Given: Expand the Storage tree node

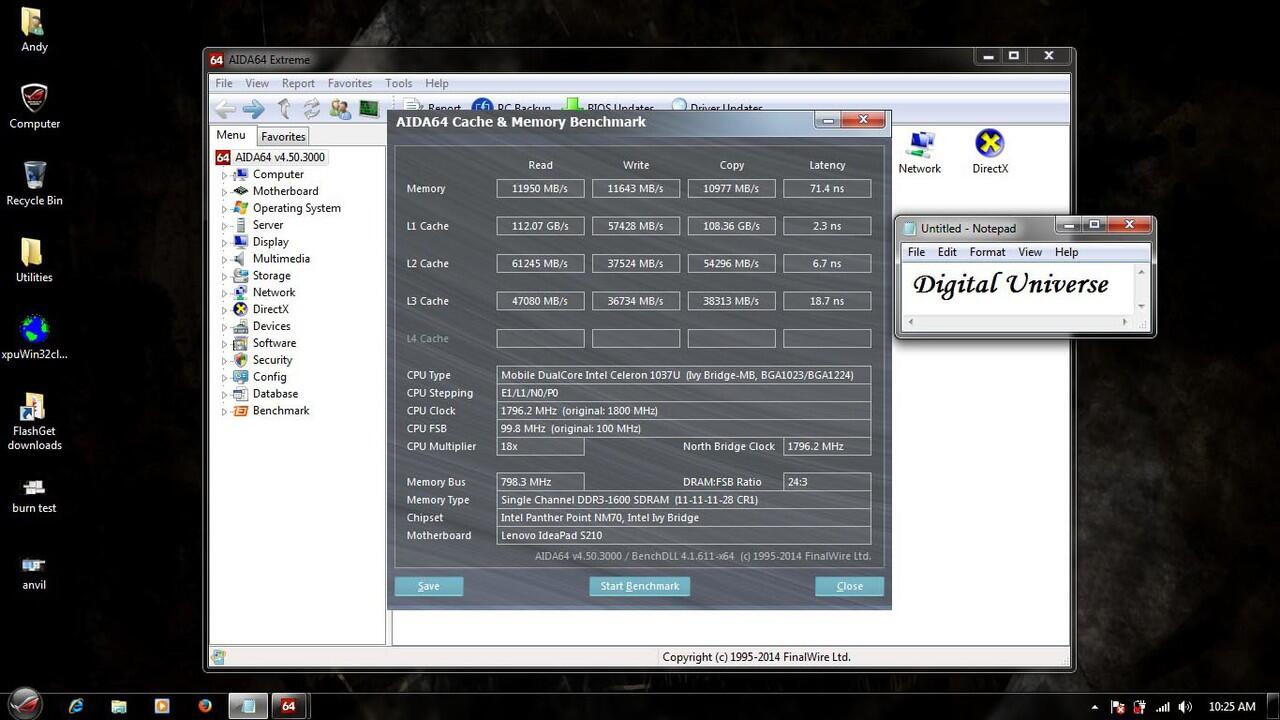Looking at the screenshot, I should tap(224, 277).
